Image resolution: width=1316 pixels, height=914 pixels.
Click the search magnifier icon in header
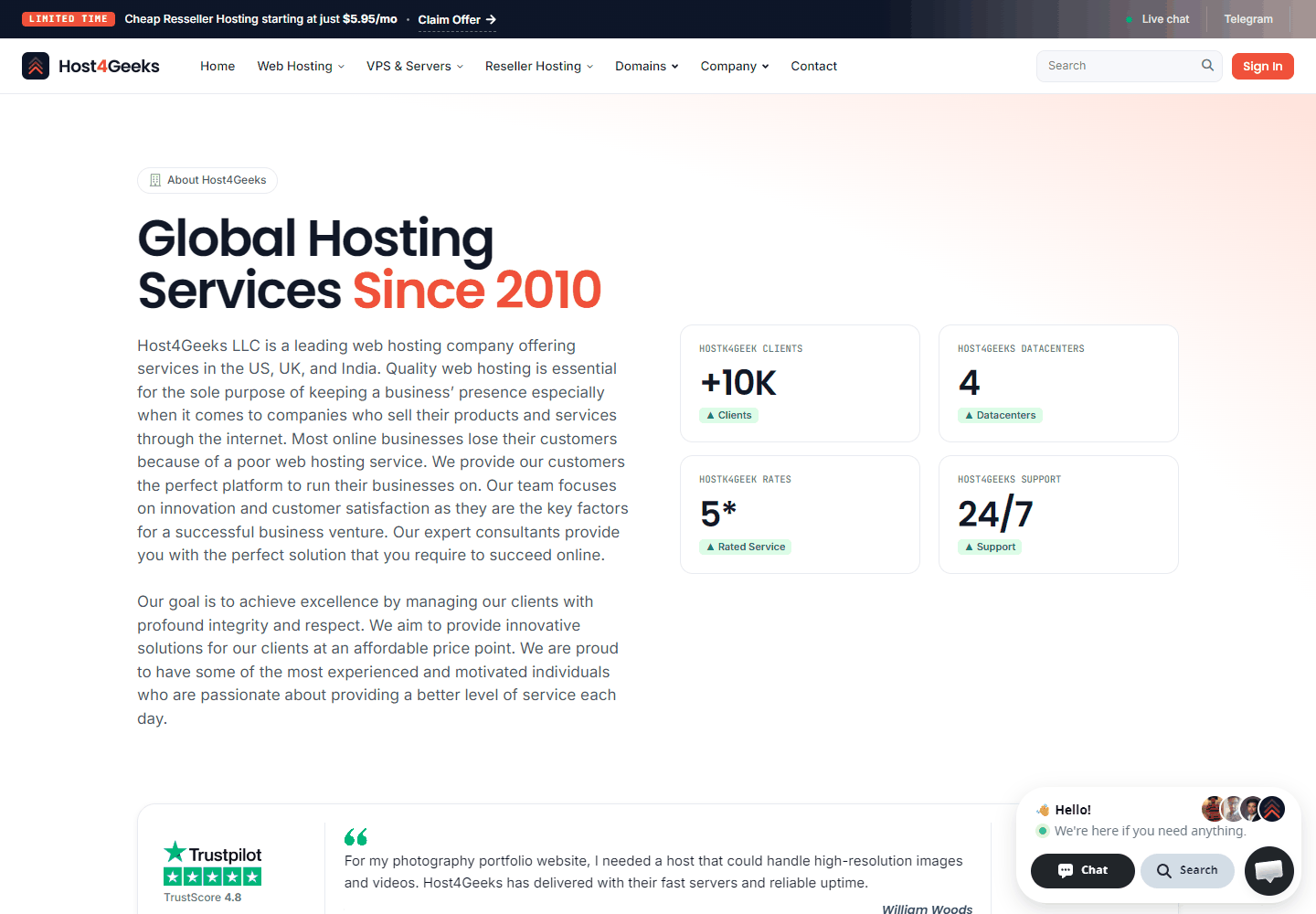pyautogui.click(x=1207, y=65)
